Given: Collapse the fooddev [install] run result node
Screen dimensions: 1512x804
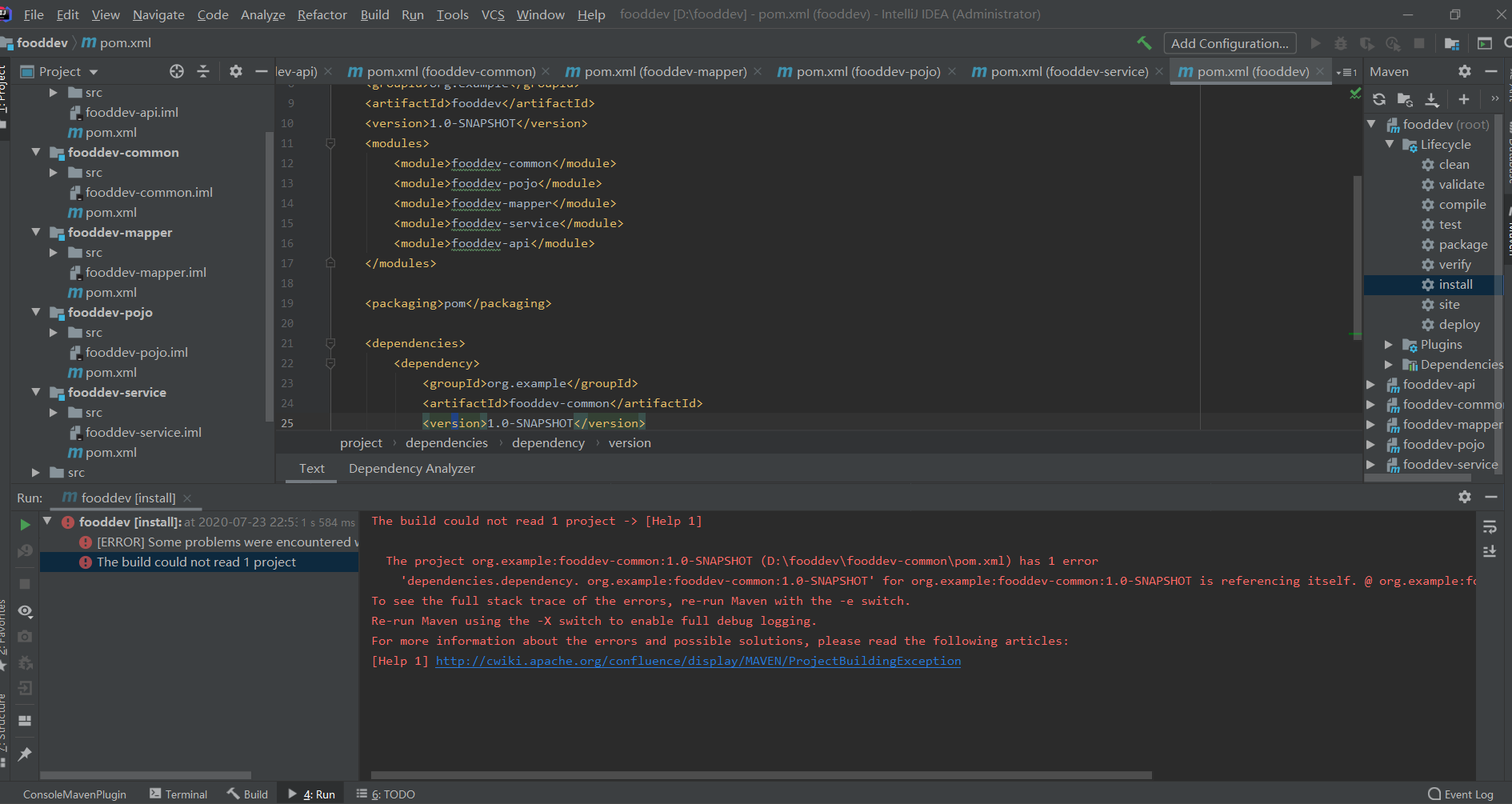Looking at the screenshot, I should 47,522.
